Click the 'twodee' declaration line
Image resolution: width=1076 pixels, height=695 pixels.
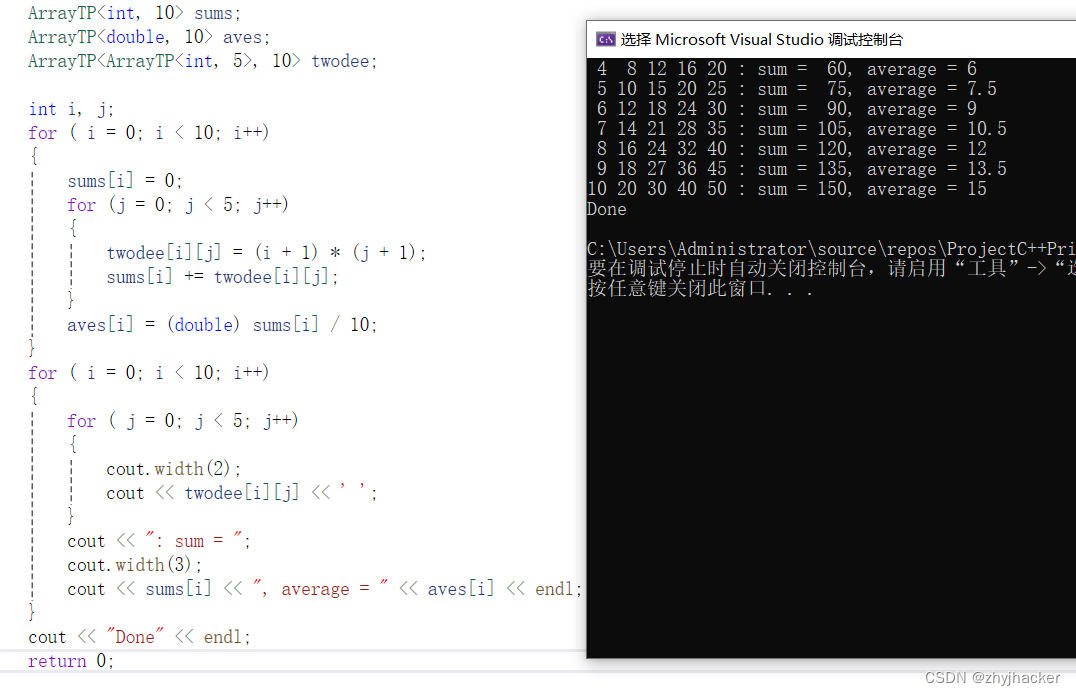[202, 61]
